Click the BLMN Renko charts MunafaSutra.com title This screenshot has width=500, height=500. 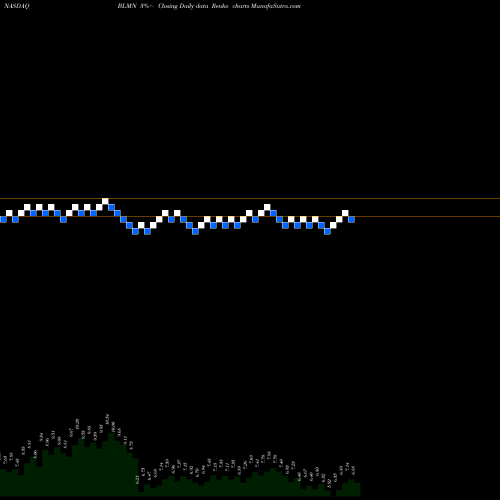point(209,6)
